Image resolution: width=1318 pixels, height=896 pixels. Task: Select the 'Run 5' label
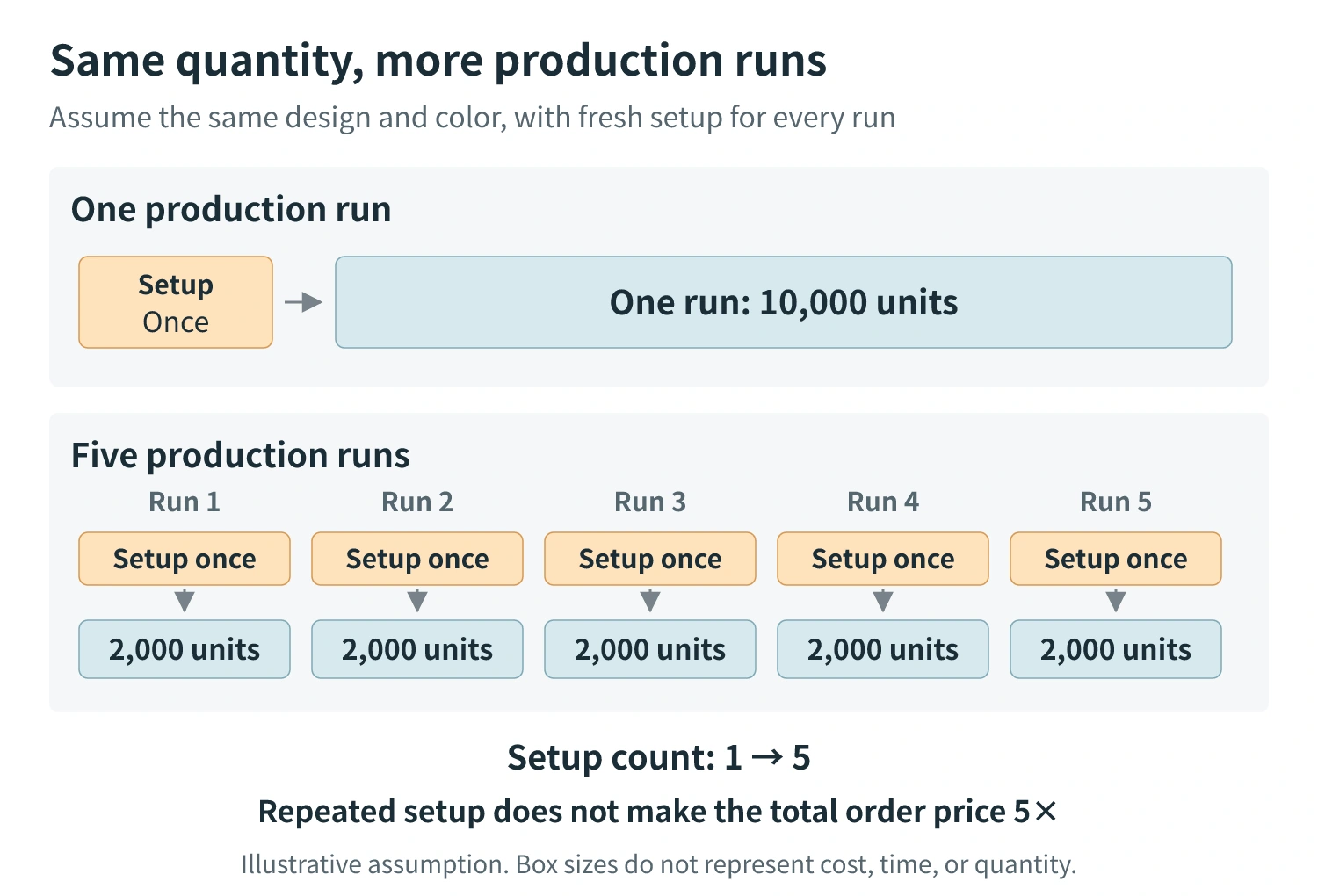click(1116, 502)
